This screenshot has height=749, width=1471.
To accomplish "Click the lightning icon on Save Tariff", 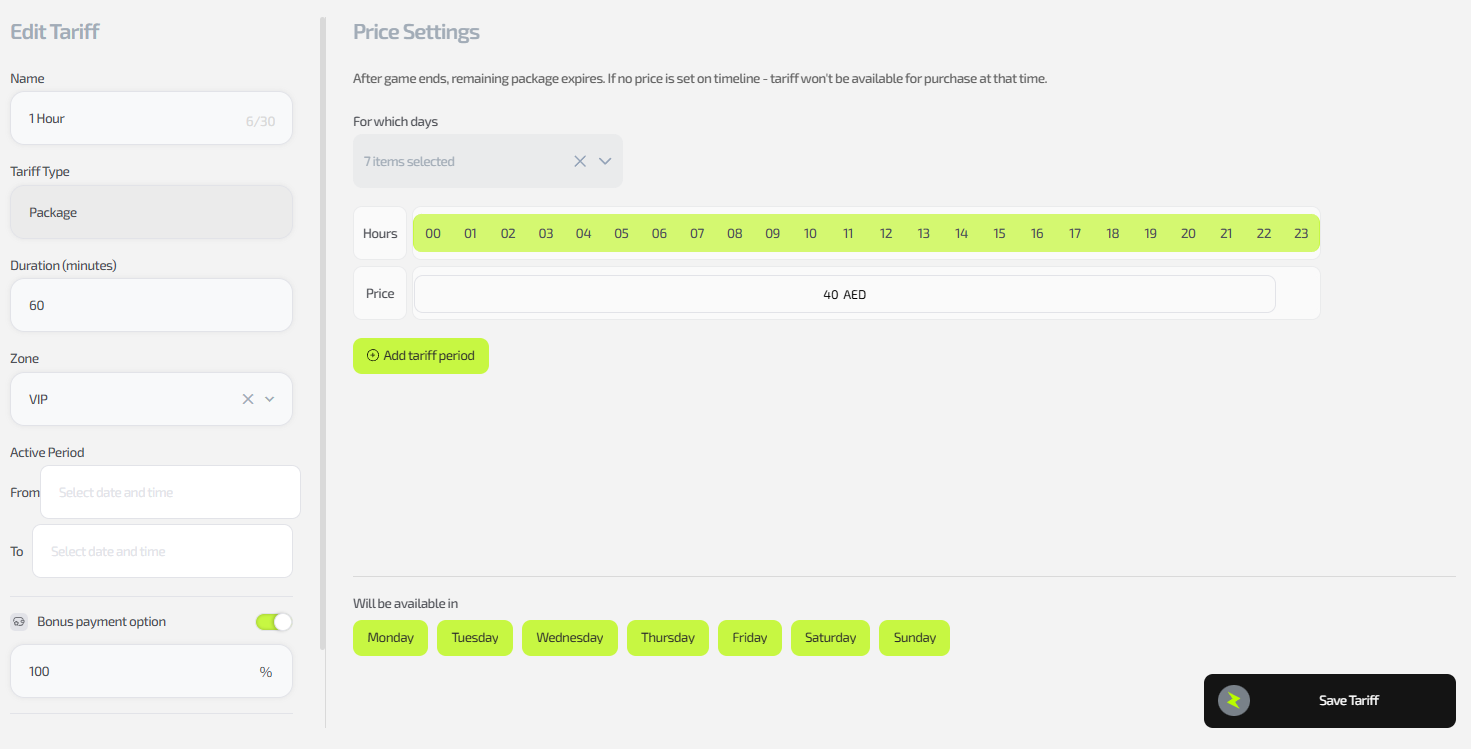I will tap(1233, 701).
